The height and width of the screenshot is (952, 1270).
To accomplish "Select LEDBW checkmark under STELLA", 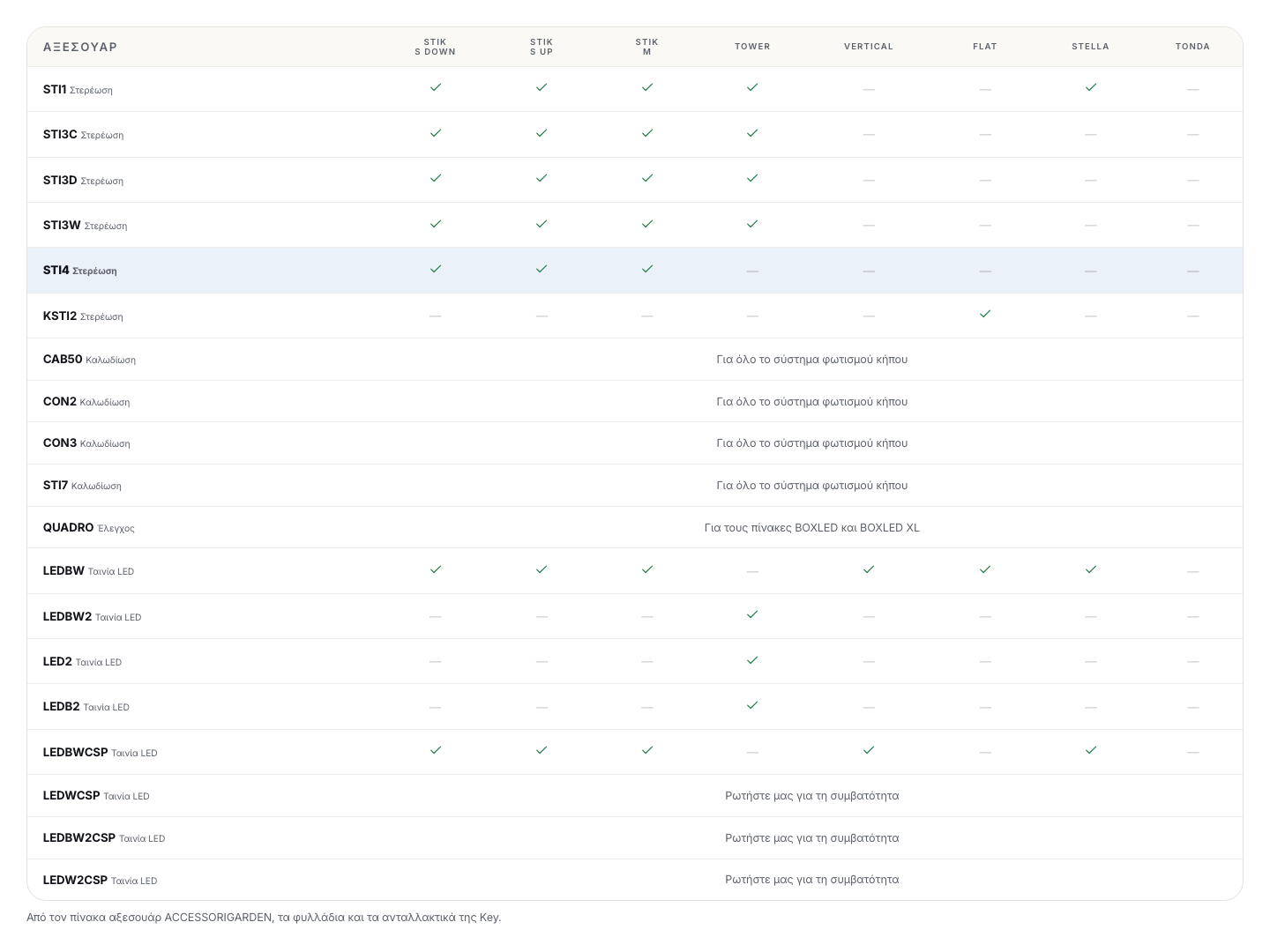I will click(x=1091, y=569).
